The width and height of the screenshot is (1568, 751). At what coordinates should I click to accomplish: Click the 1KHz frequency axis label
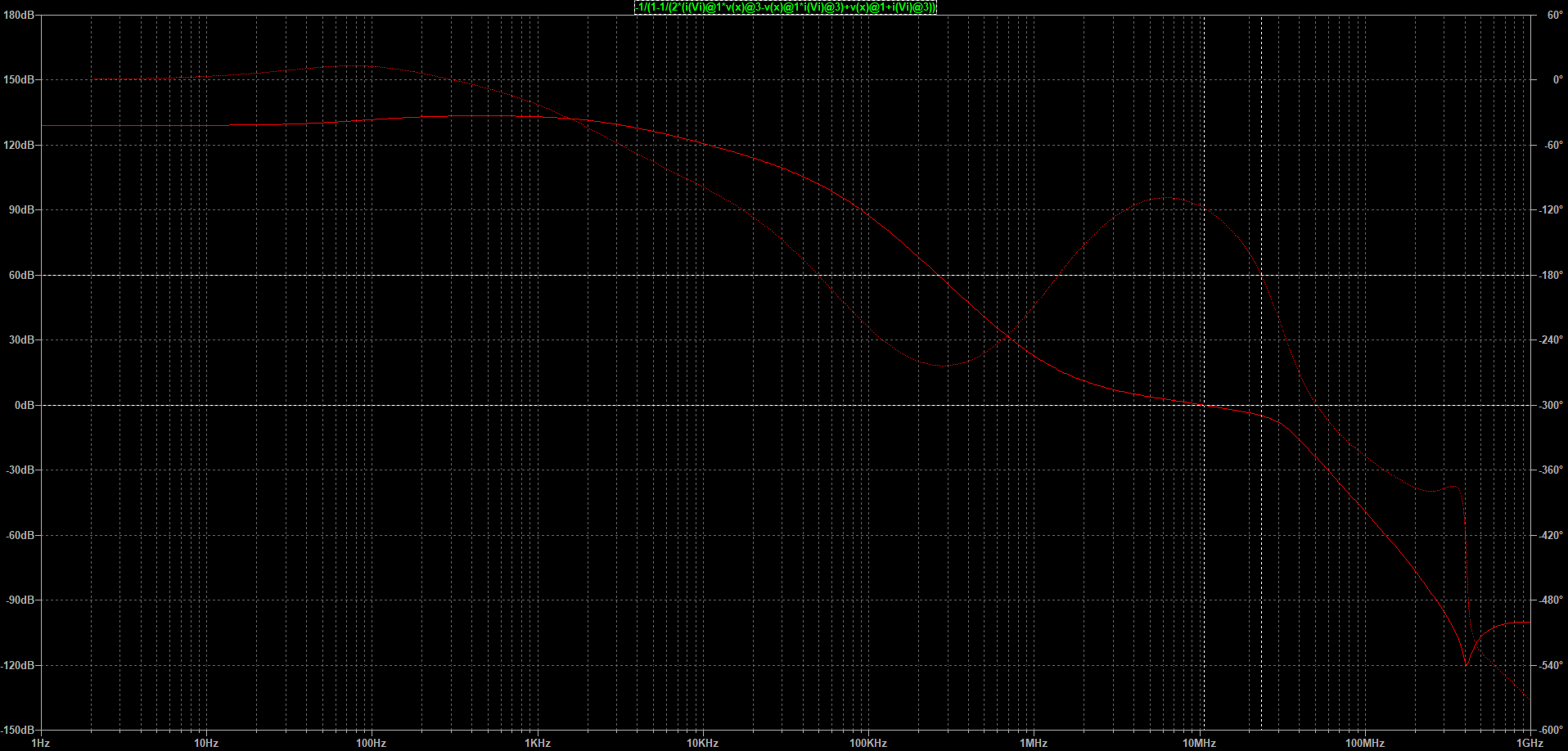(538, 743)
